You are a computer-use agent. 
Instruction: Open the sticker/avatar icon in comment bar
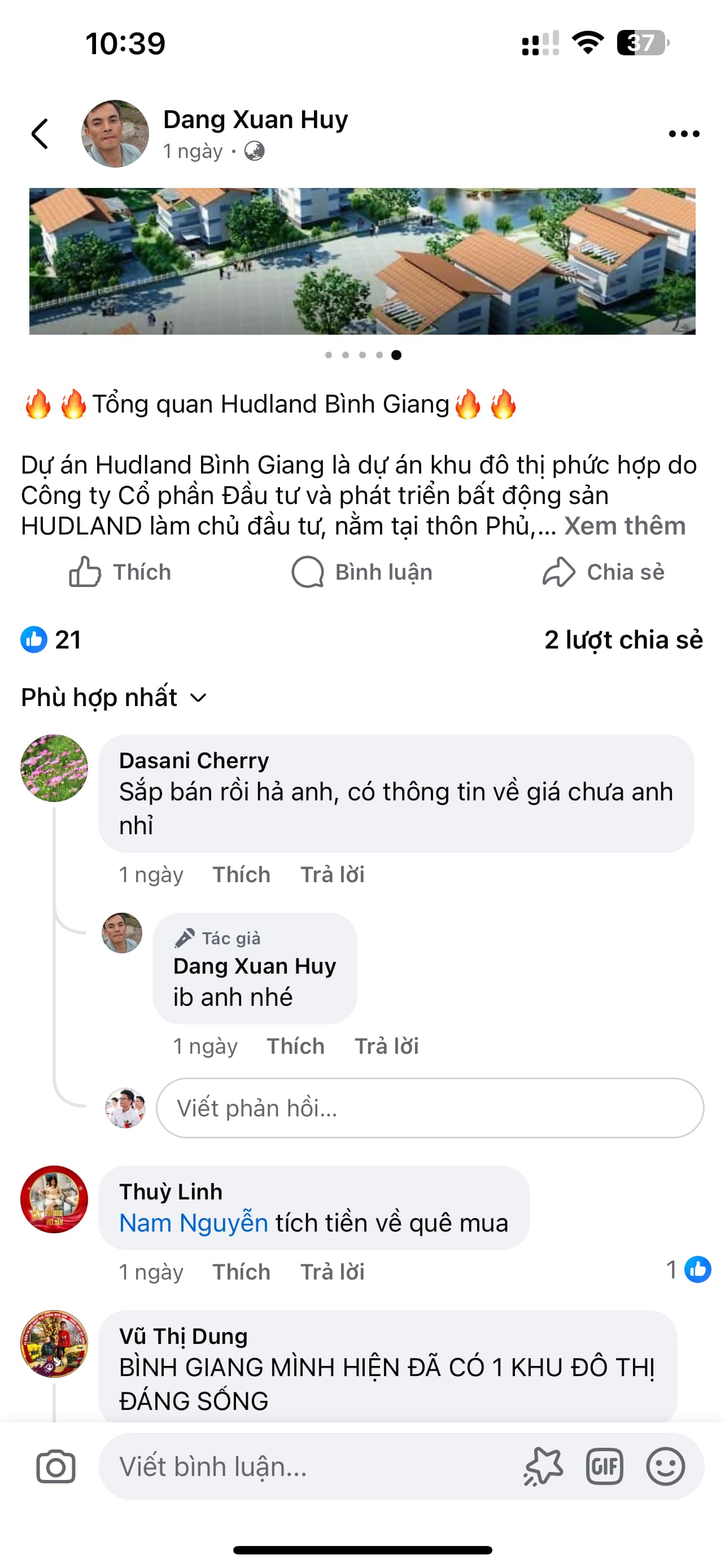(543, 1466)
